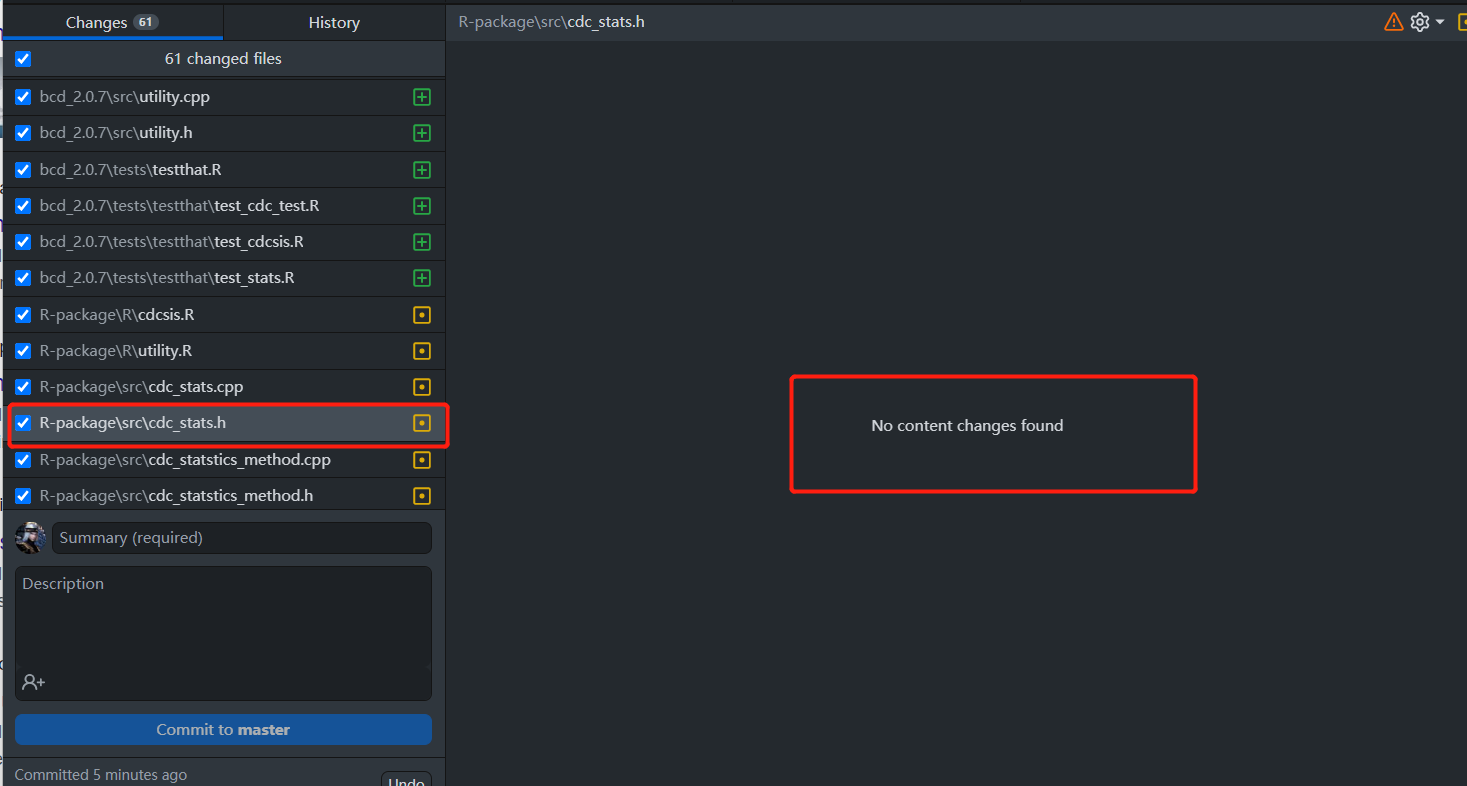
Task: Uncheck R-package\R\cdcsis.R checkbox
Action: [x=23, y=315]
